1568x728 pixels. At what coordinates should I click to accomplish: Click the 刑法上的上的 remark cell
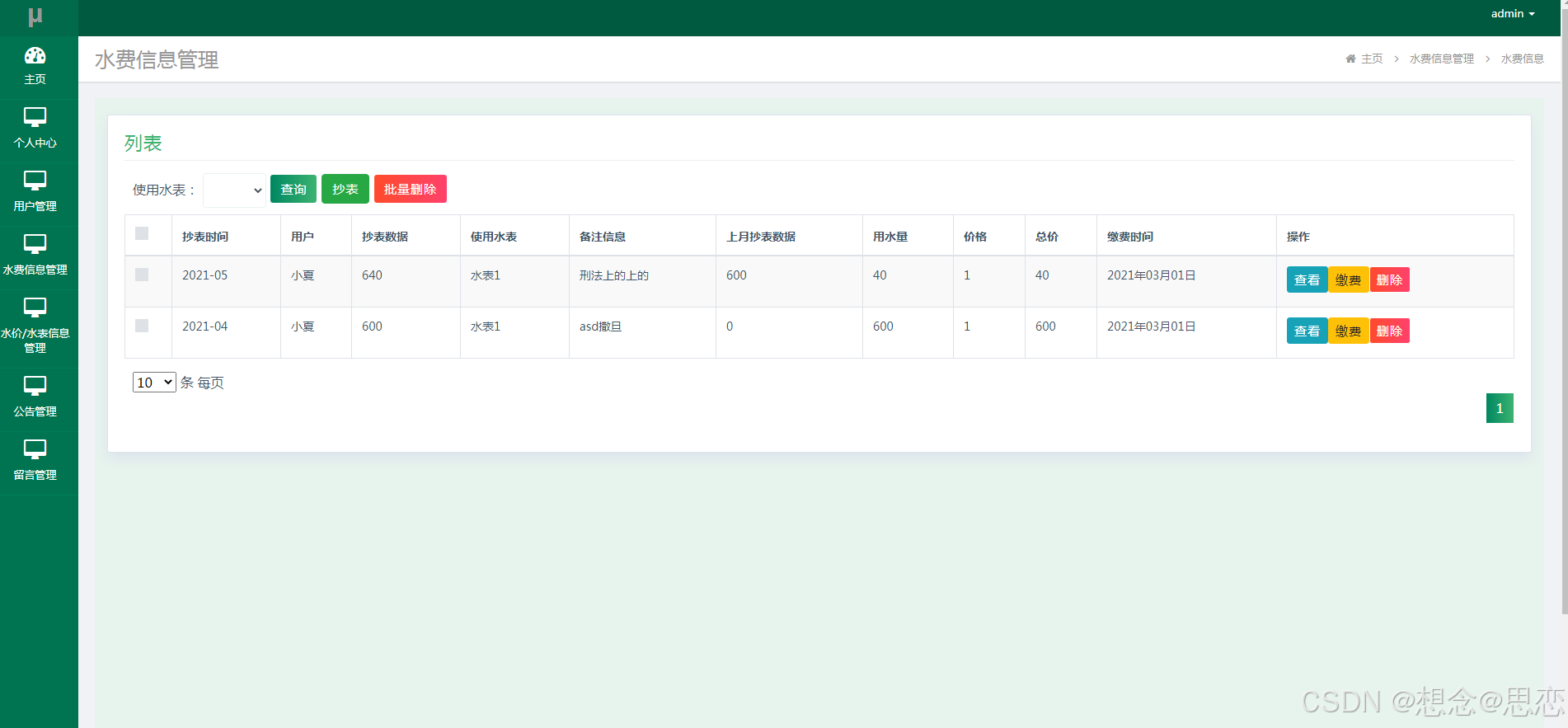(614, 275)
